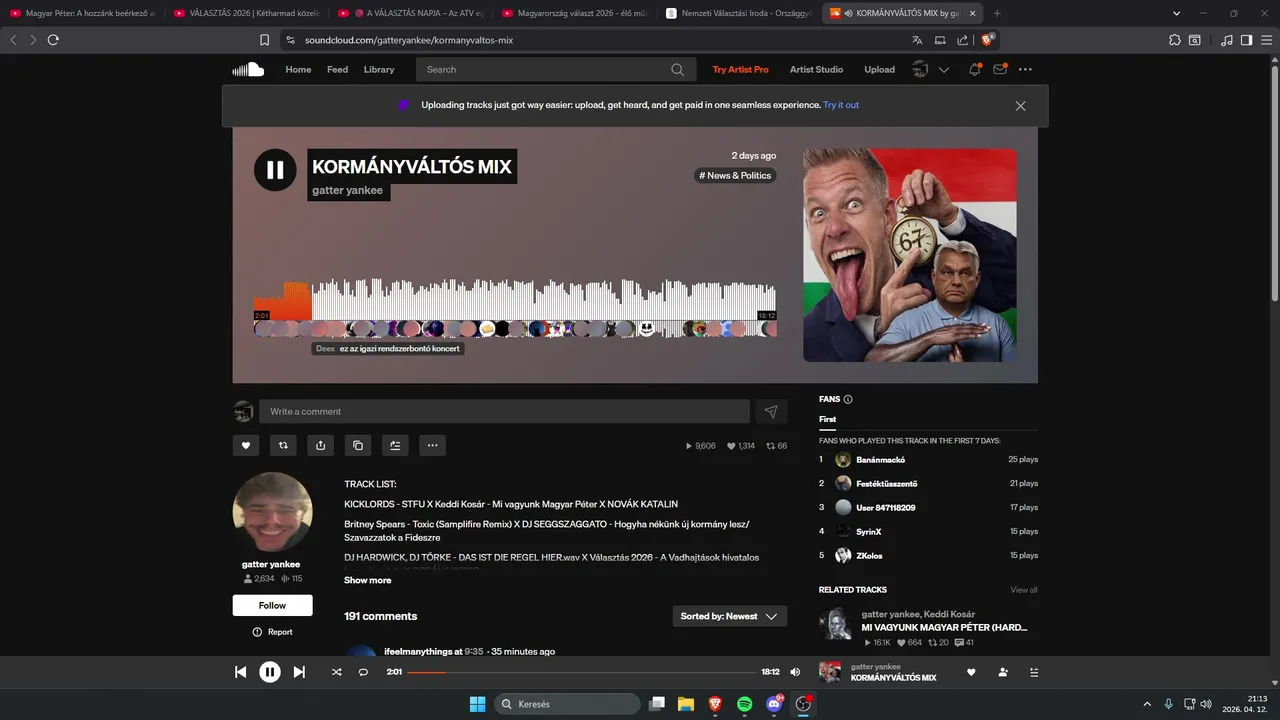Open fan Festéktüsszentő profile
Image resolution: width=1280 pixels, height=720 pixels.
coord(886,484)
